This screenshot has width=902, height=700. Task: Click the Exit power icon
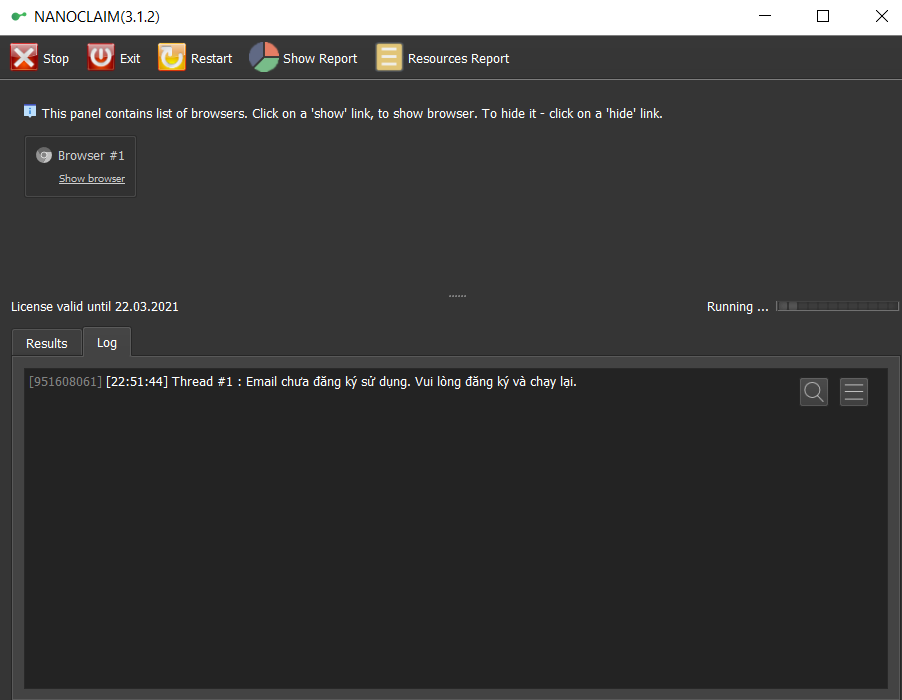[x=101, y=58]
